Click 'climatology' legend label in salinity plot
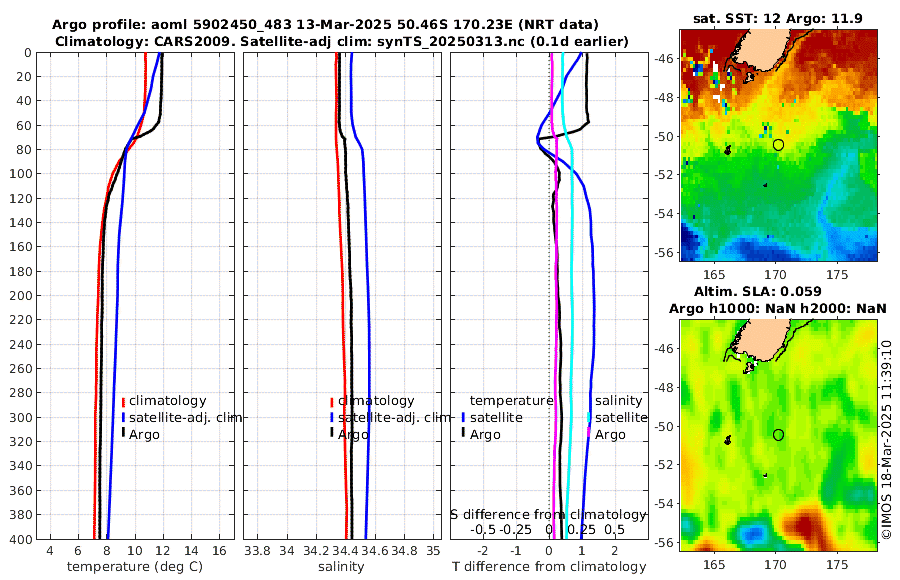This screenshot has height=580, width=900. coord(376,401)
